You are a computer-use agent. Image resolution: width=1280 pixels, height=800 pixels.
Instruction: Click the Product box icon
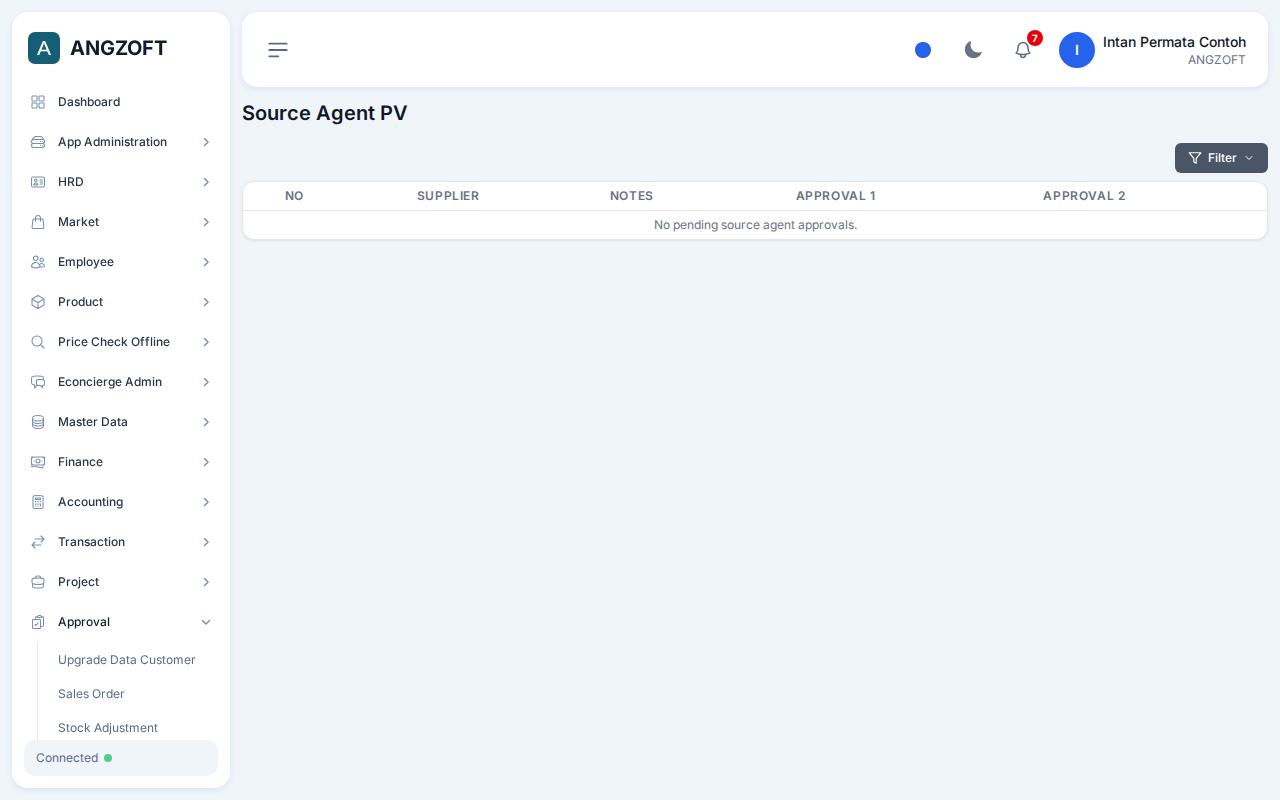[38, 302]
